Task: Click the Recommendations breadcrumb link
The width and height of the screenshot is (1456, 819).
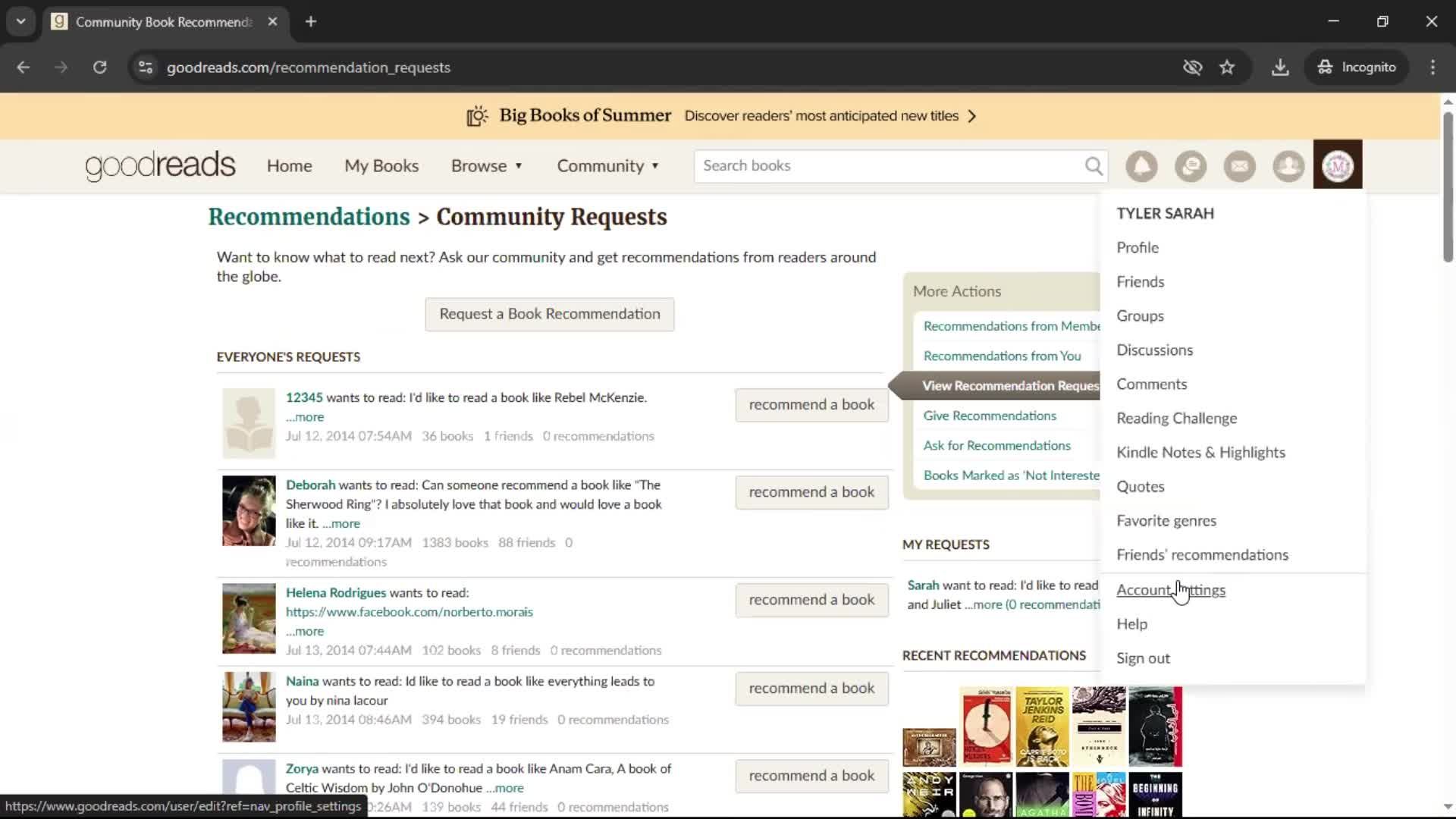Action: [x=309, y=217]
